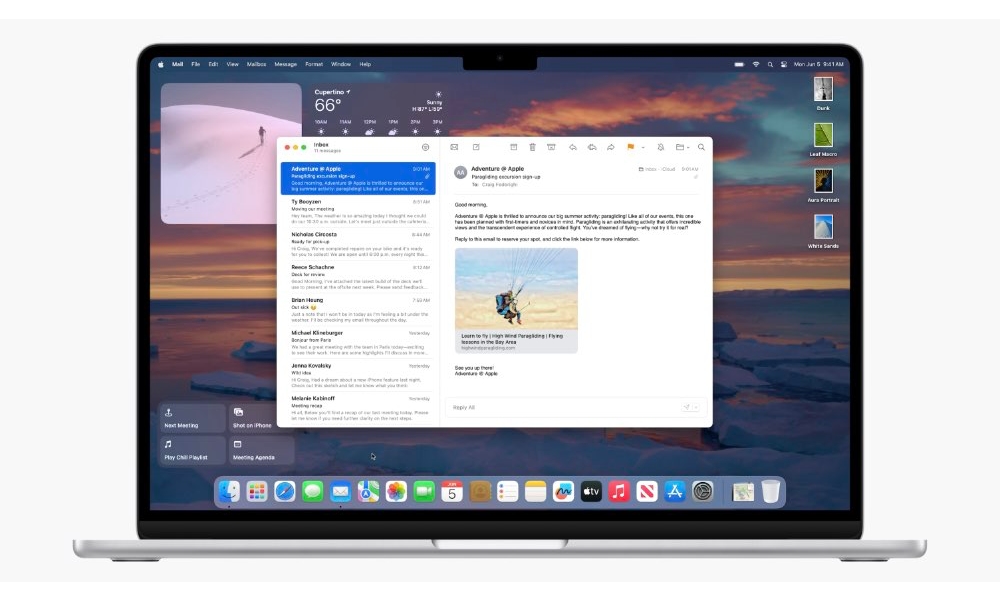The width and height of the screenshot is (1000, 600).
Task: Run the Play Chill Playlist shortcut
Action: (192, 450)
